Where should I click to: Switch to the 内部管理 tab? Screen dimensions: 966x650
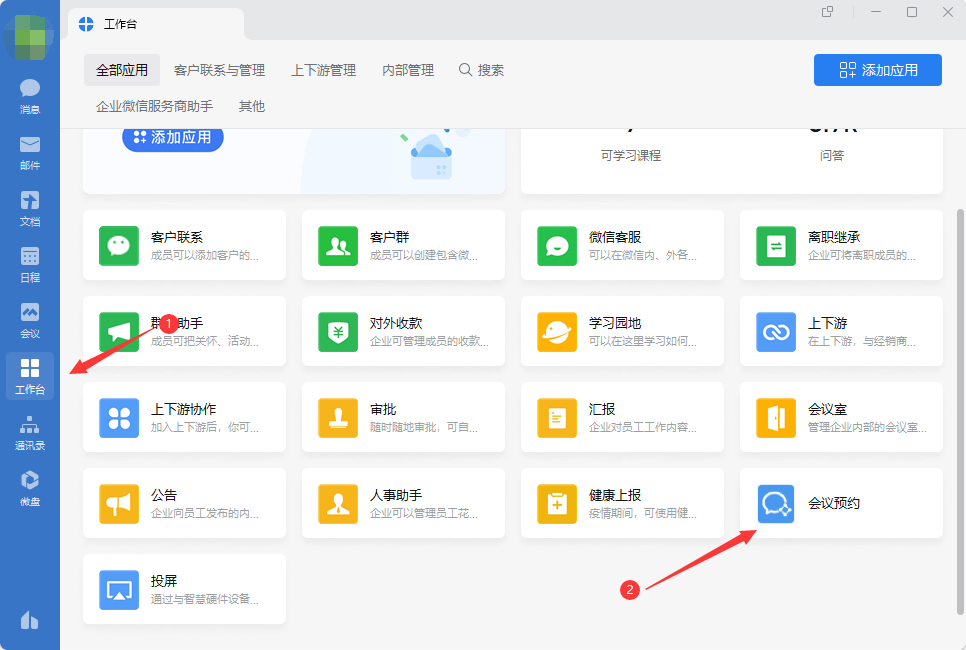(x=408, y=70)
